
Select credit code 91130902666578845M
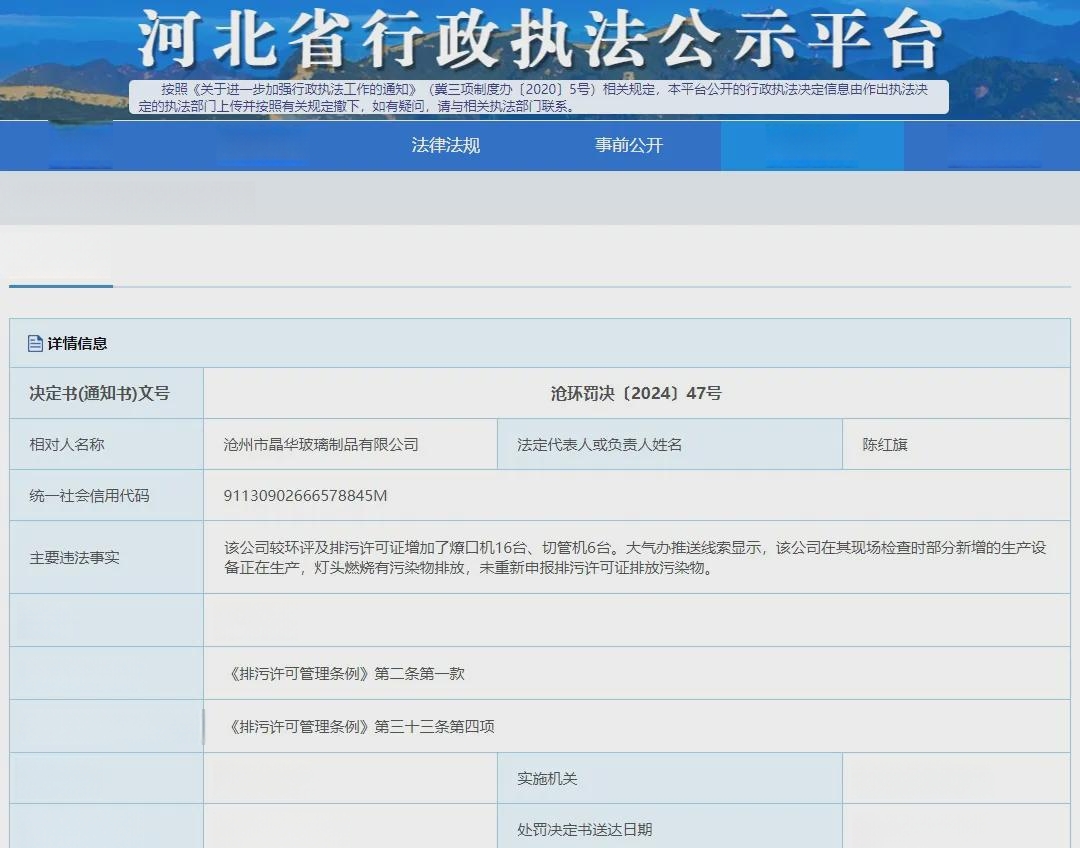(305, 496)
